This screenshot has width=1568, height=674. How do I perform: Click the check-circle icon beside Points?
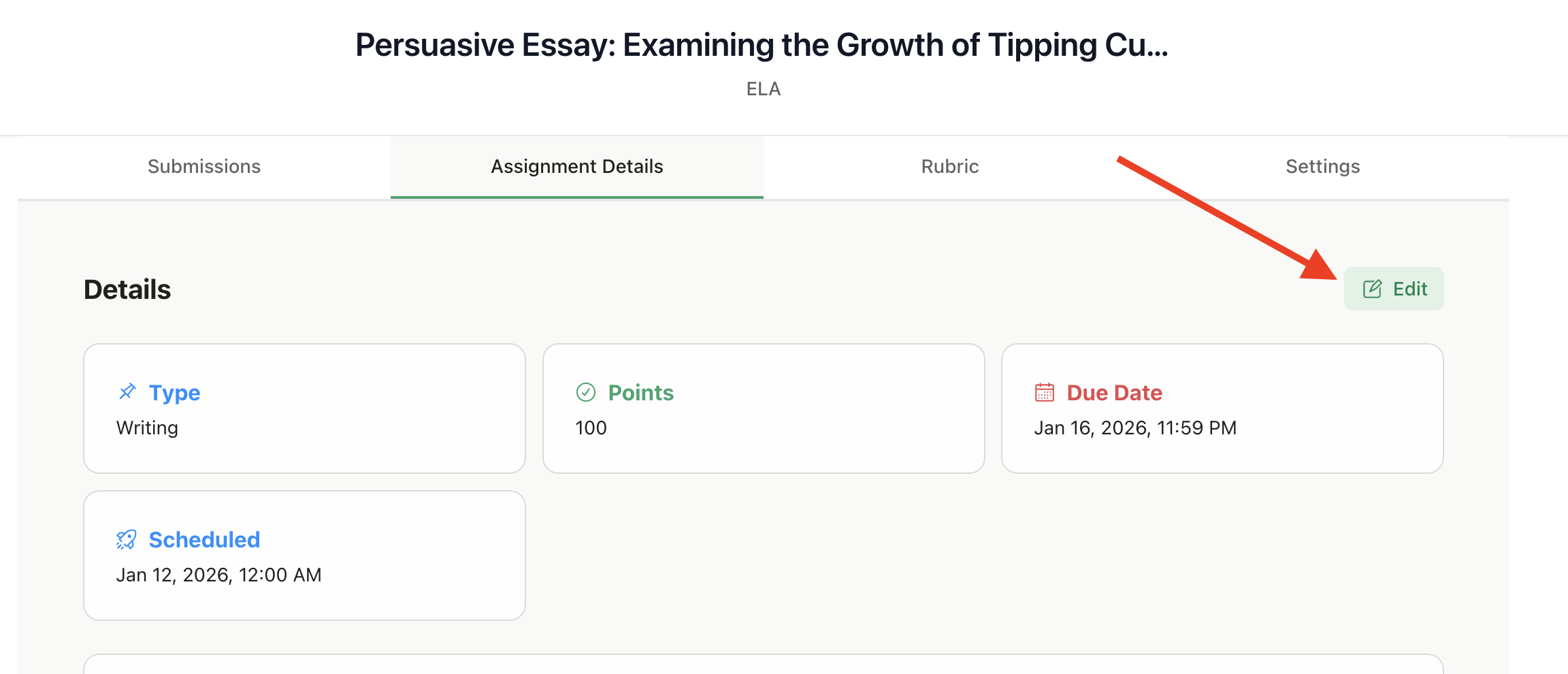[586, 391]
